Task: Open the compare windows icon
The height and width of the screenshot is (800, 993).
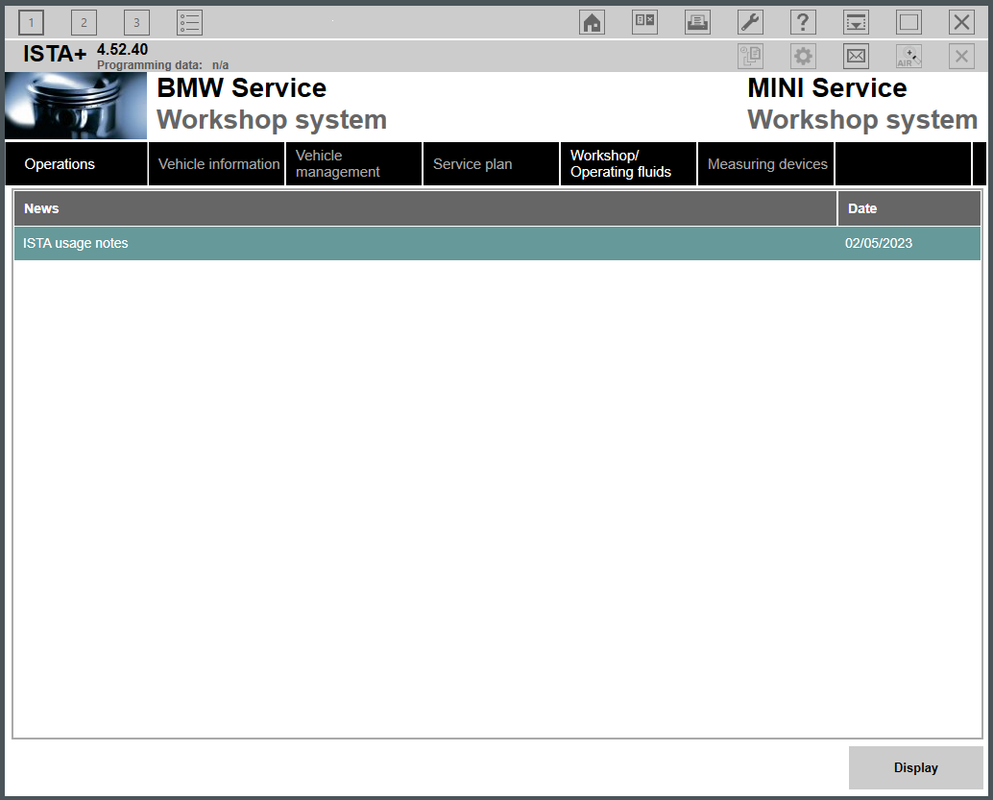Action: 645,23
